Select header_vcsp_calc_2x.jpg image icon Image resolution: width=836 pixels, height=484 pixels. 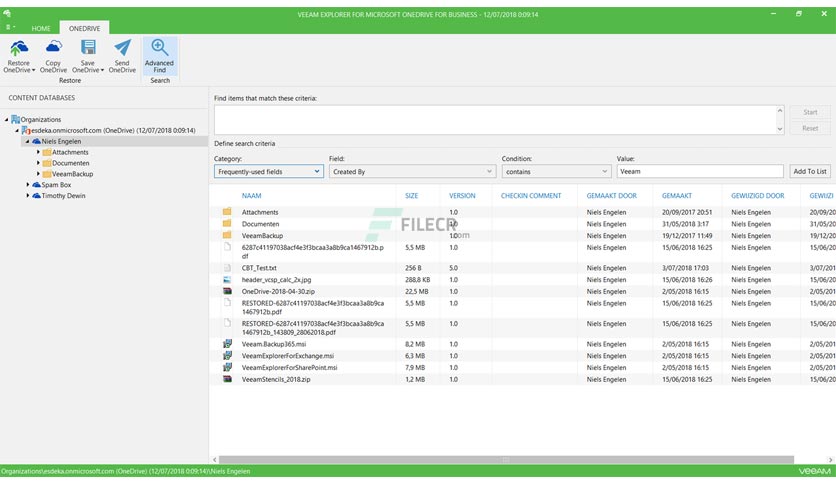point(227,279)
